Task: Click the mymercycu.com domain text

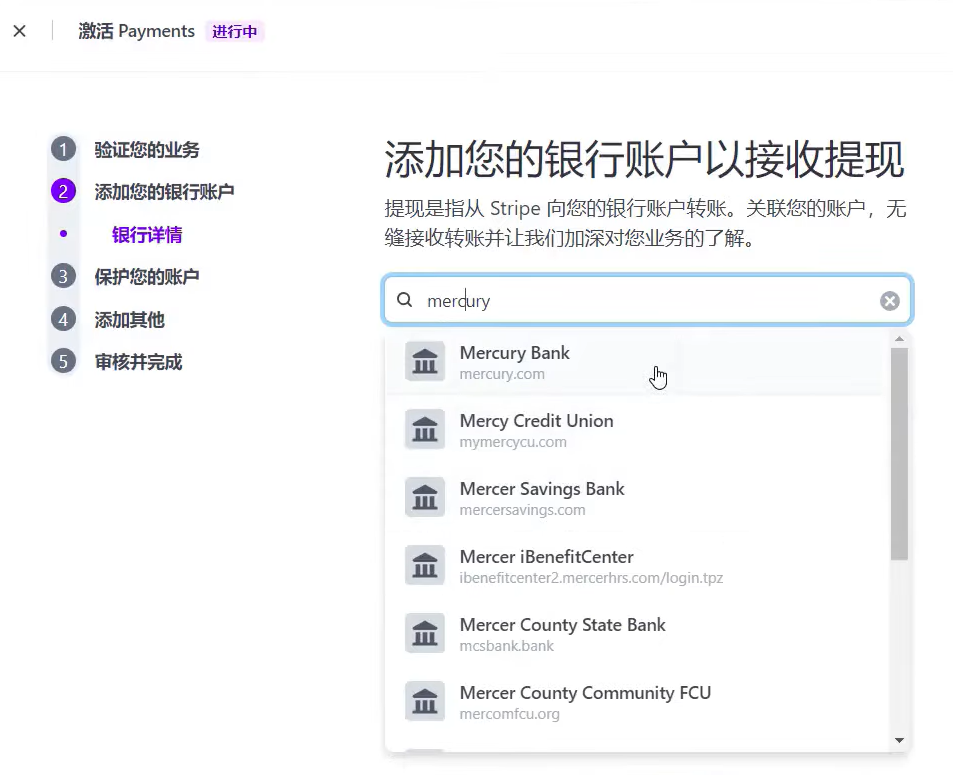Action: tap(513, 443)
